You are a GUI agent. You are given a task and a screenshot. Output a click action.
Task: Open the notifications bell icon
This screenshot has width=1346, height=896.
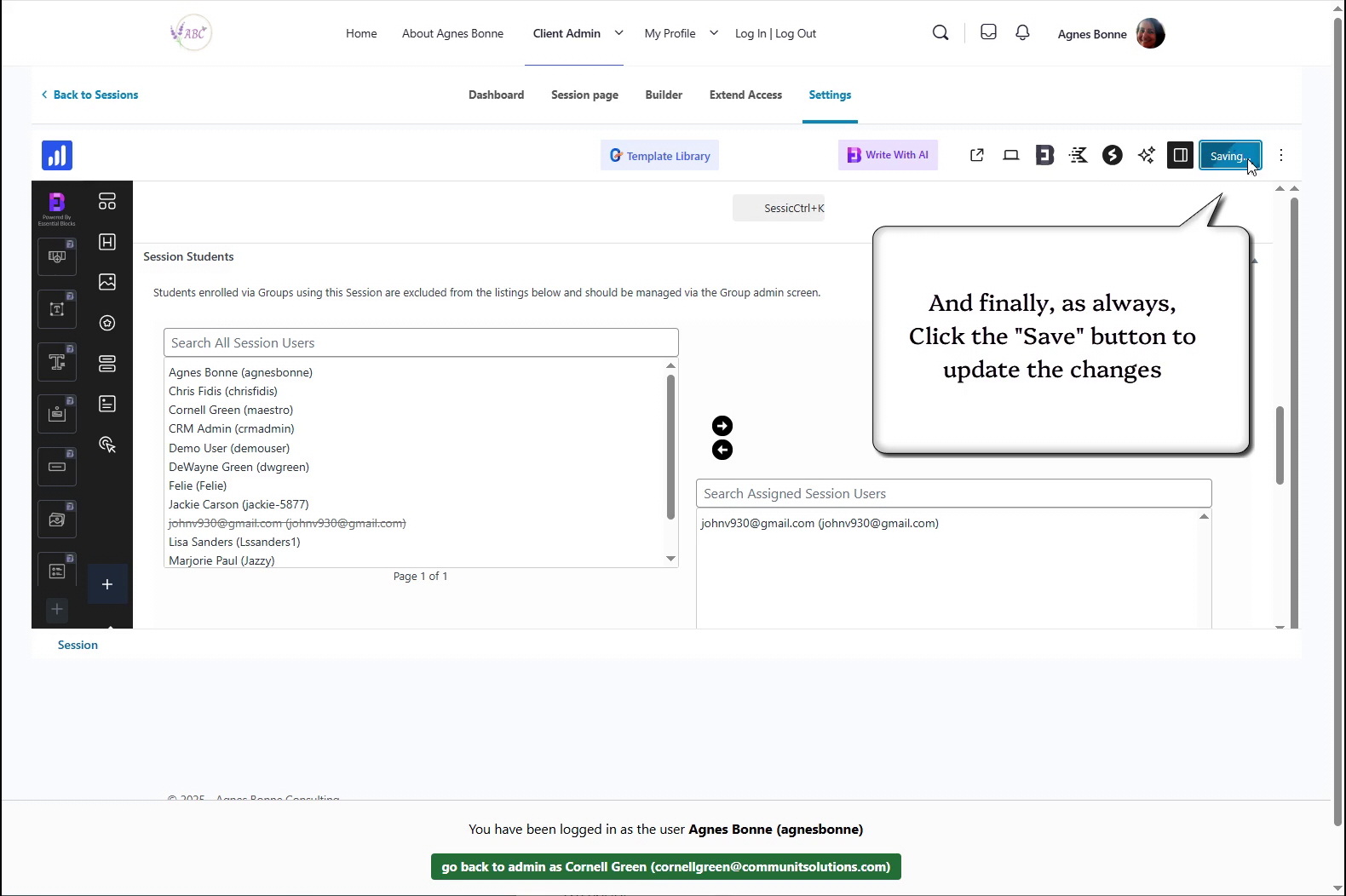click(1022, 32)
